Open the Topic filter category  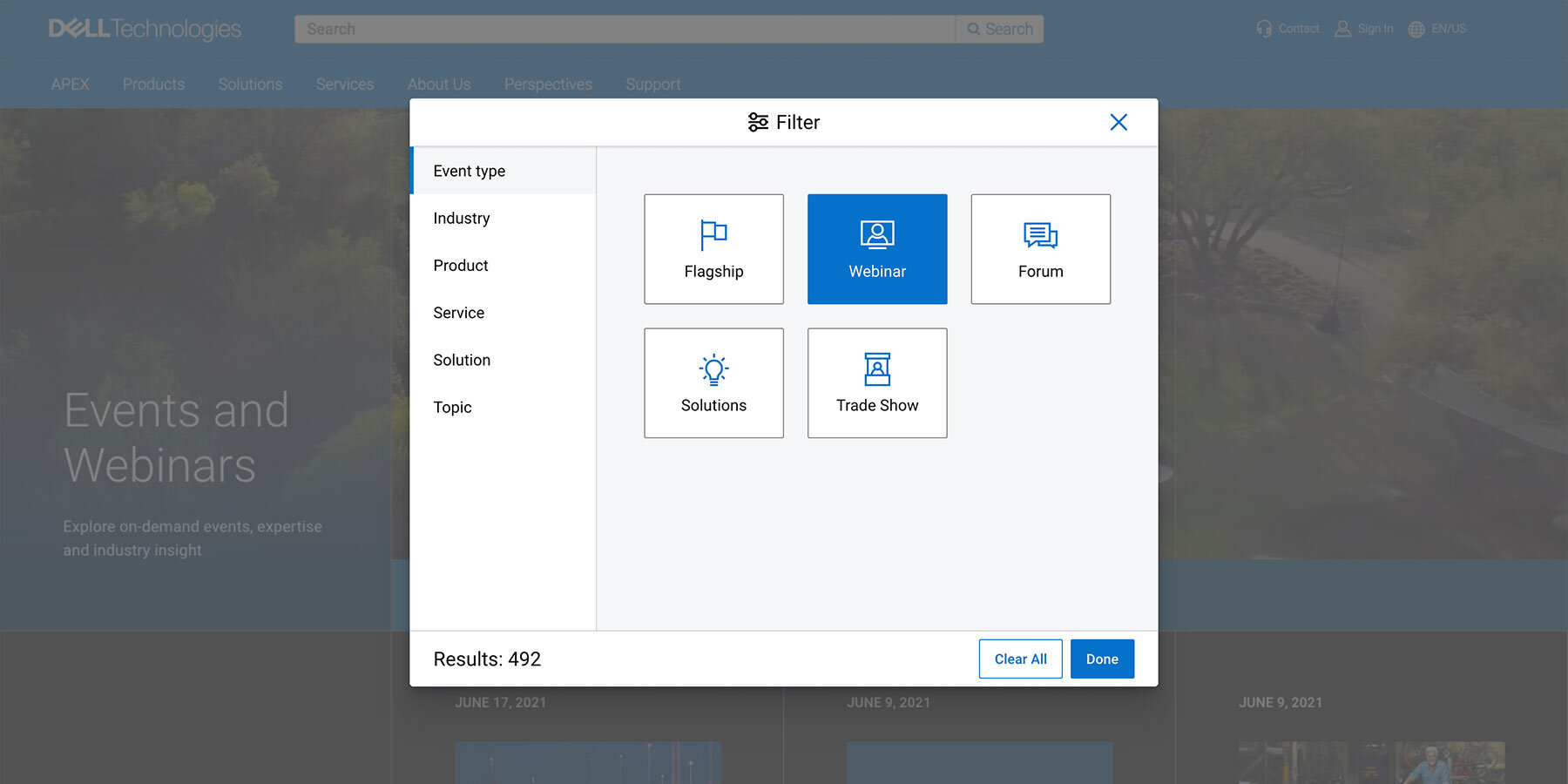[503, 407]
